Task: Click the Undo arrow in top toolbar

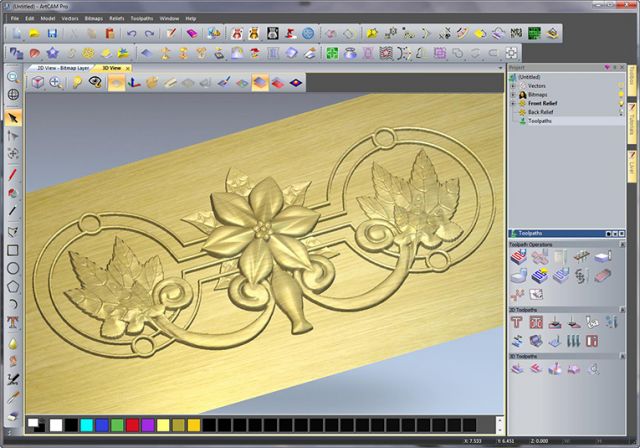Action: pyautogui.click(x=131, y=33)
